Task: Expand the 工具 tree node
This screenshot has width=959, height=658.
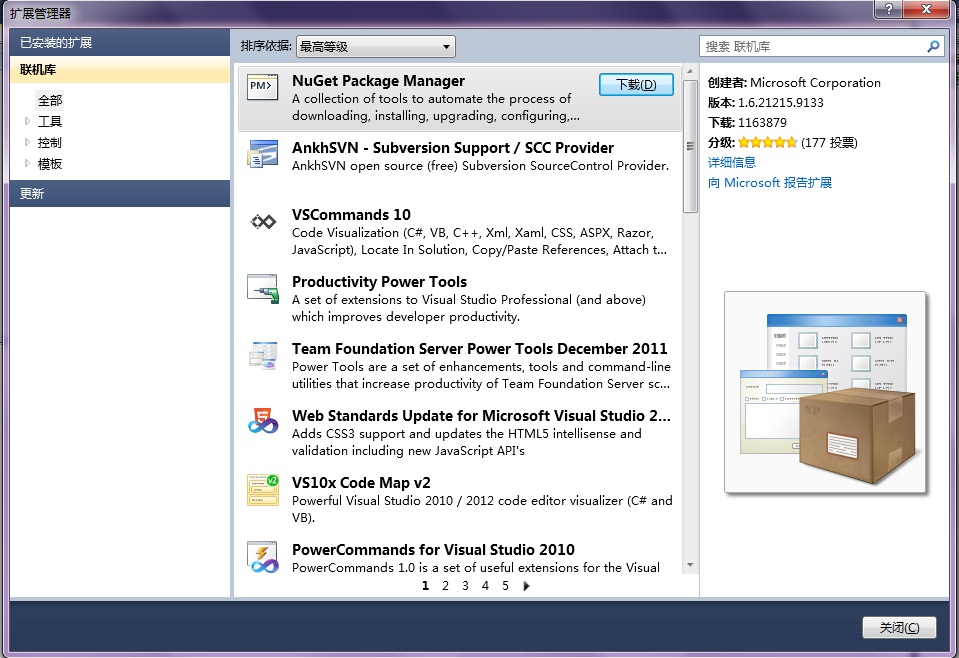Action: pyautogui.click(x=28, y=121)
